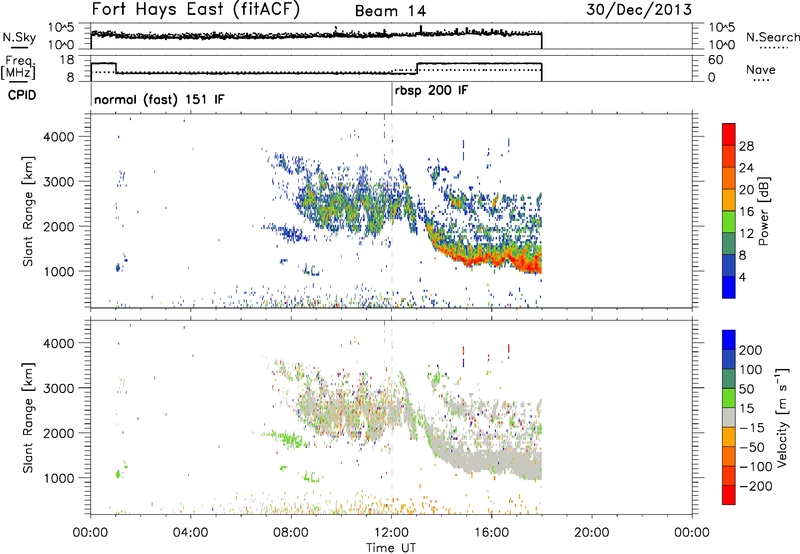Click the '28' power color bar value
This screenshot has height=554, width=800.
point(746,146)
